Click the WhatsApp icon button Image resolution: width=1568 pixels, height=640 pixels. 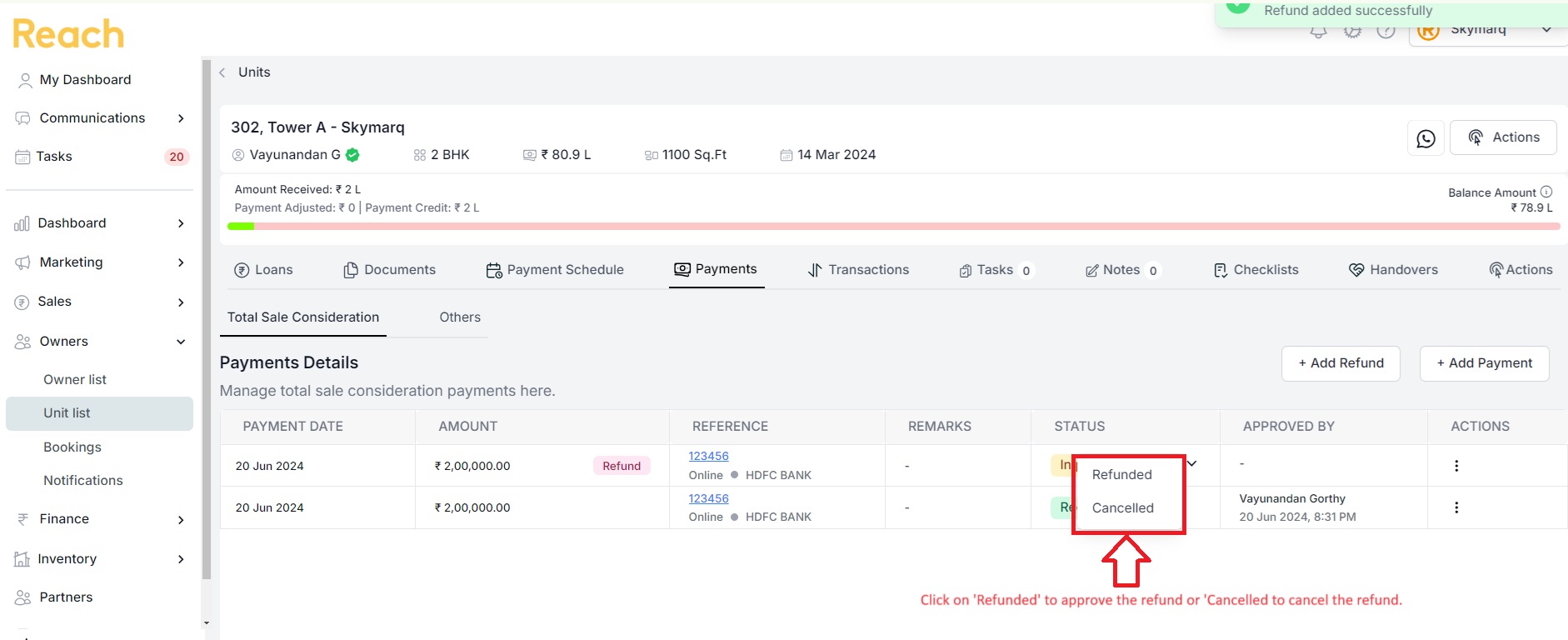click(x=1426, y=138)
